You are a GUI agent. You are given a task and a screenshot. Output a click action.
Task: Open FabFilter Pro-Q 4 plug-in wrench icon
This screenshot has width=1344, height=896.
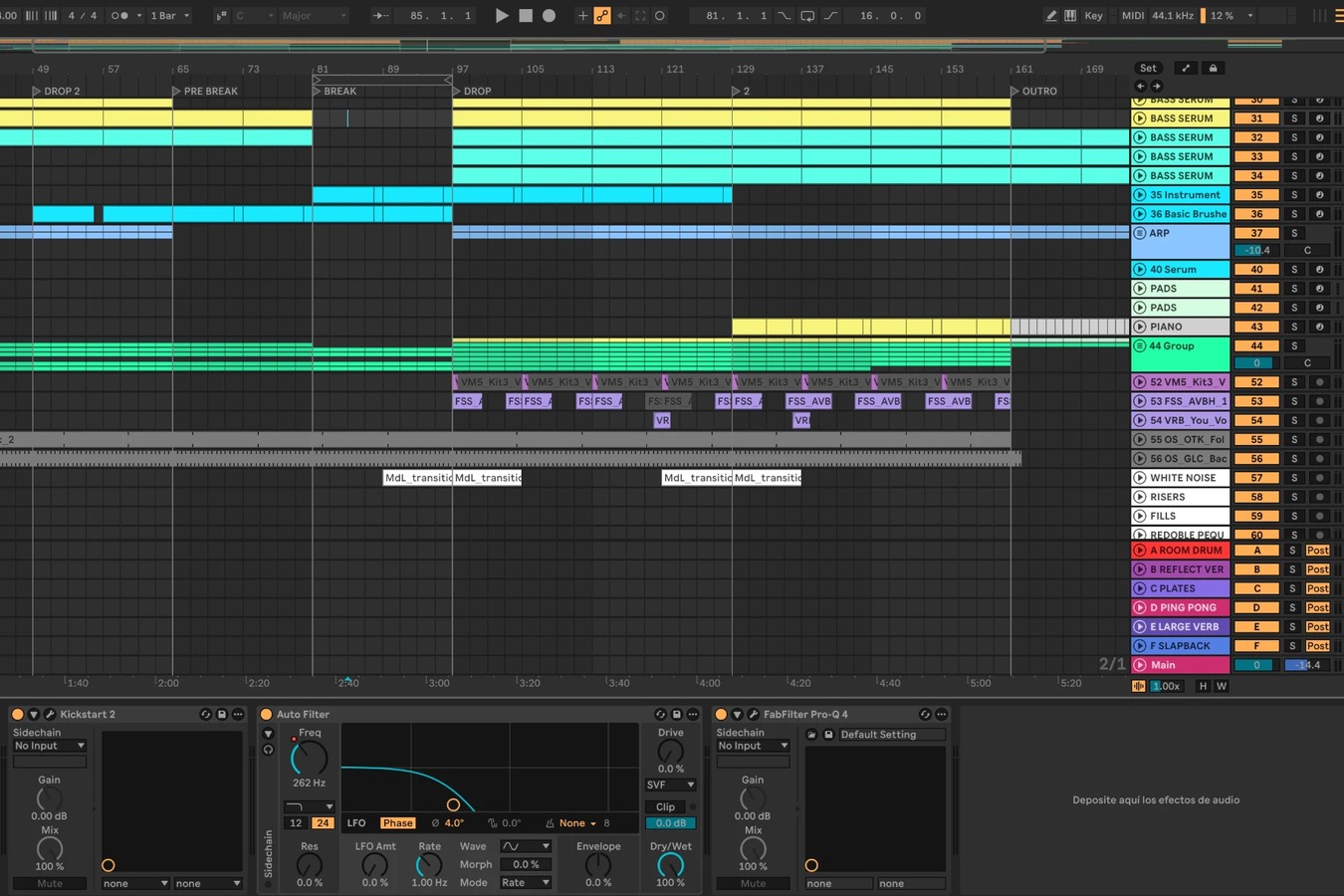(x=753, y=714)
